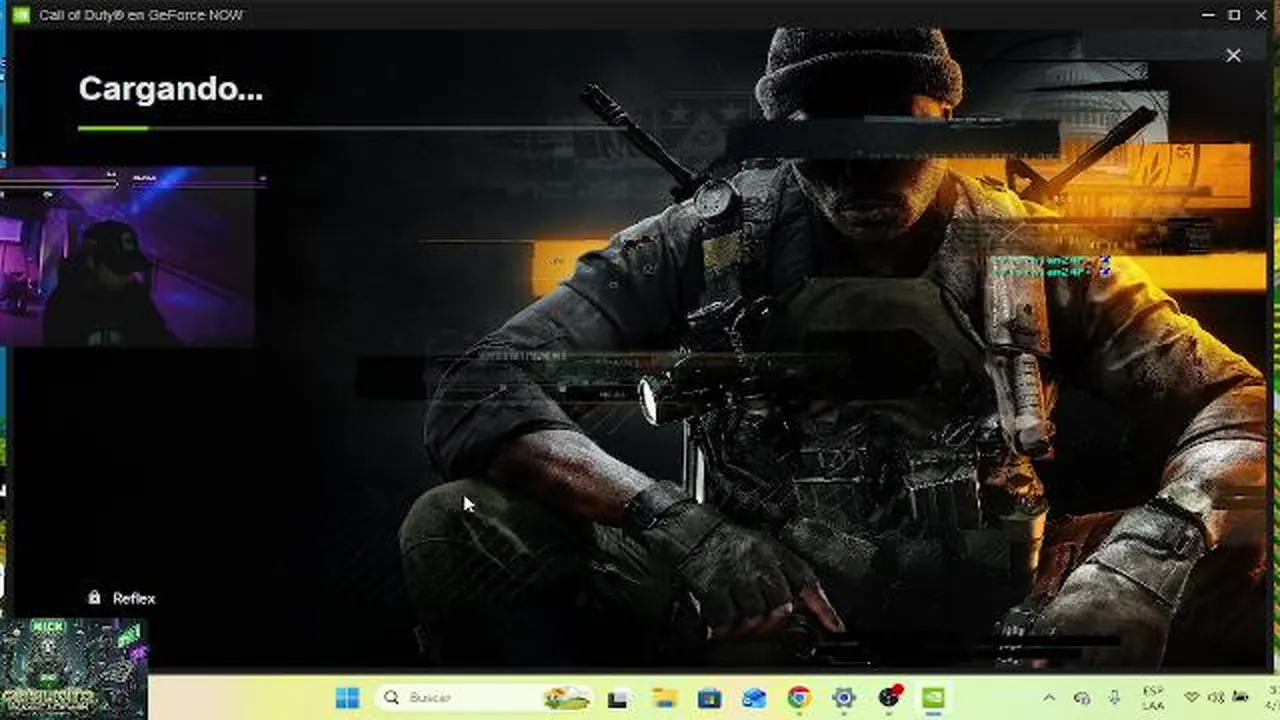The height and width of the screenshot is (720, 1280).
Task: Open Microsoft Store from the taskbar
Action: click(710, 697)
